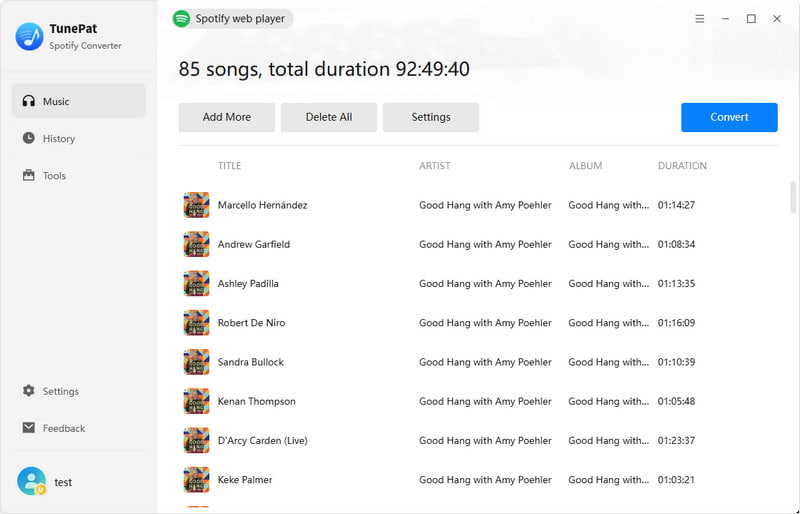The width and height of the screenshot is (800, 514).
Task: Open the hamburger menu icon
Action: [699, 19]
